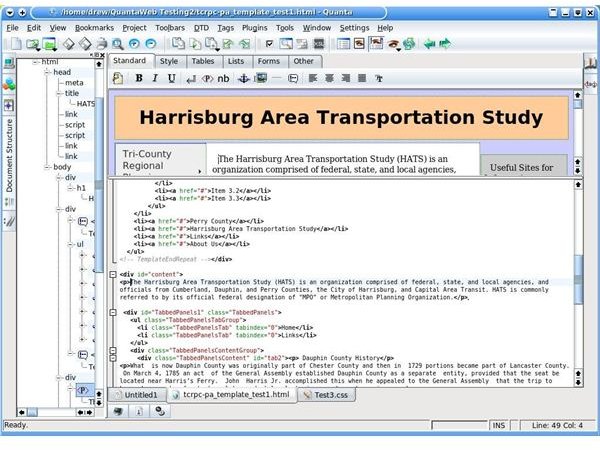The height and width of the screenshot is (450, 600).
Task: Click the Anchor tag icon
Action: tap(243, 79)
